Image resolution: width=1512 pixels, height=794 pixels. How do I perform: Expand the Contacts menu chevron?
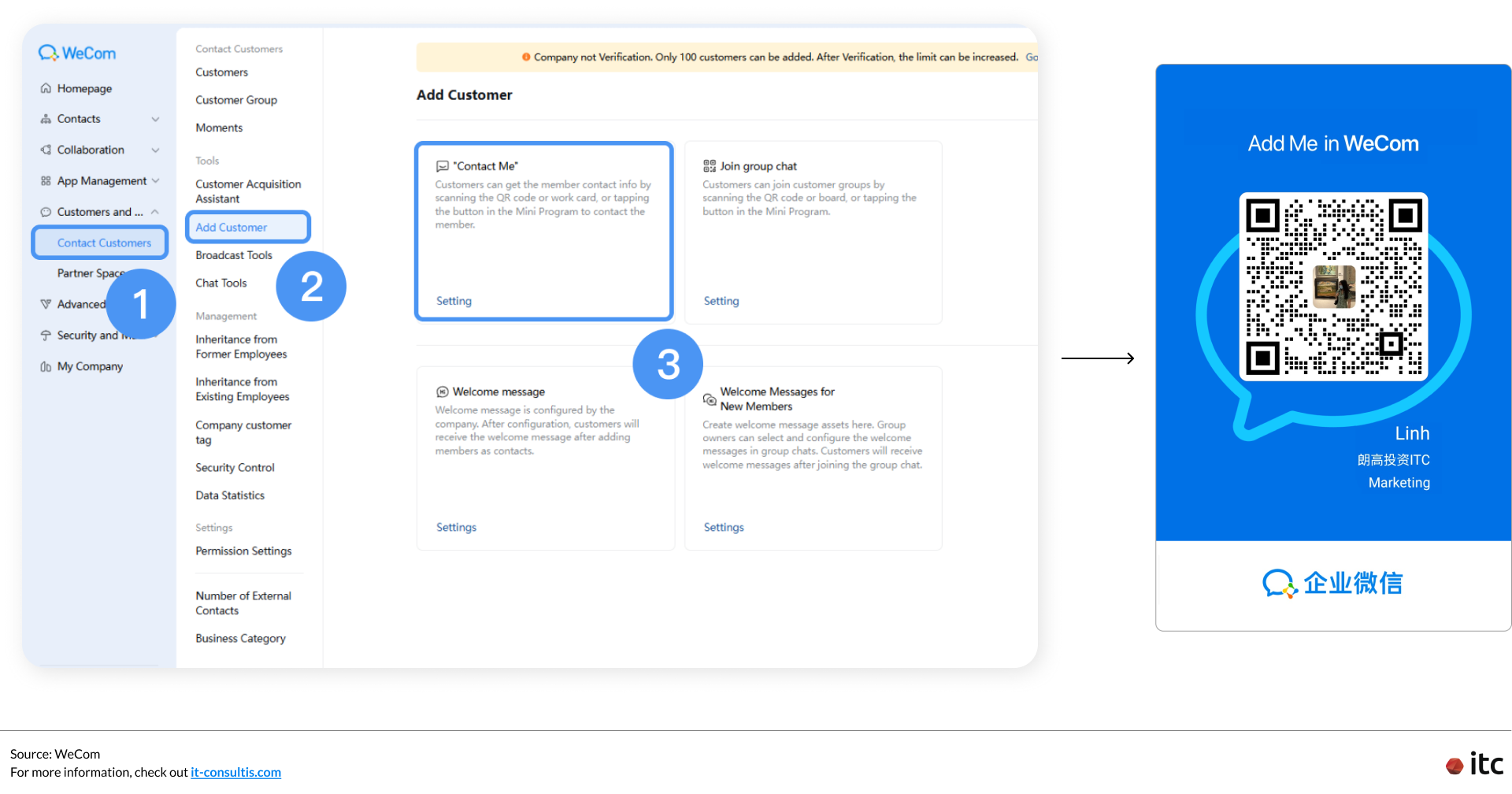(155, 119)
